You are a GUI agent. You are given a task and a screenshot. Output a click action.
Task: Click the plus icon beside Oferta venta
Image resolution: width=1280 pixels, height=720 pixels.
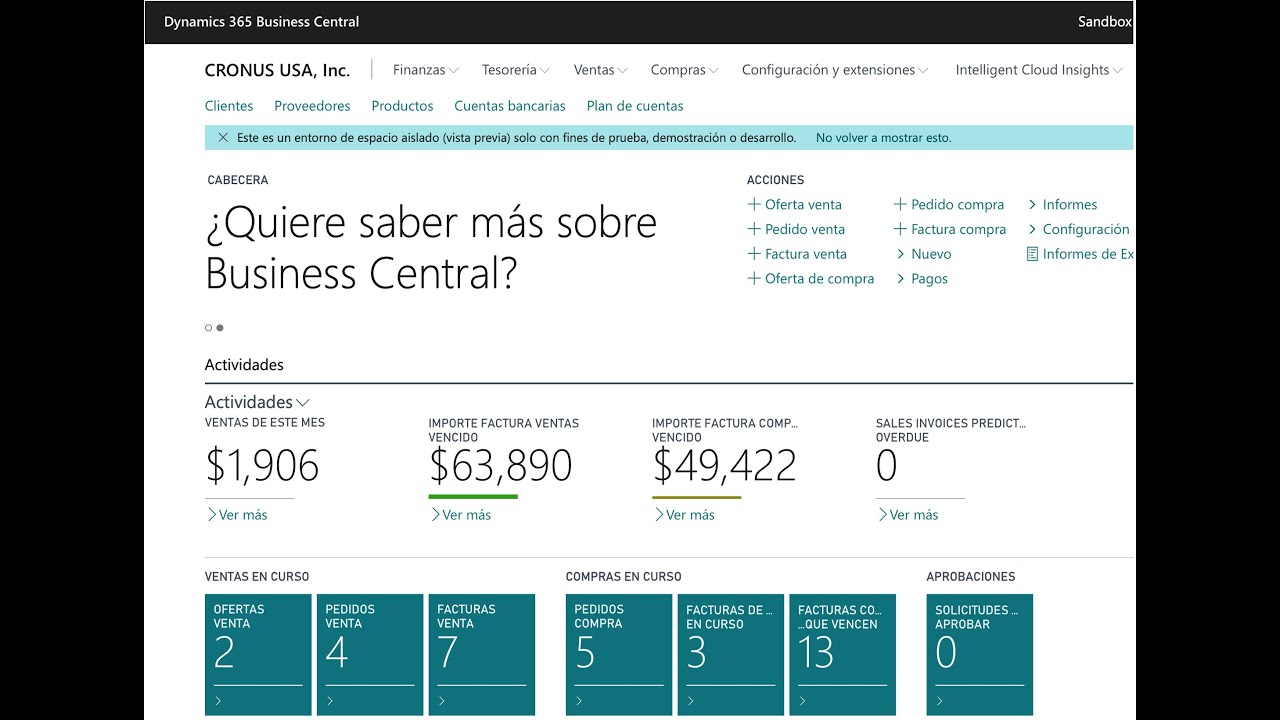(754, 204)
